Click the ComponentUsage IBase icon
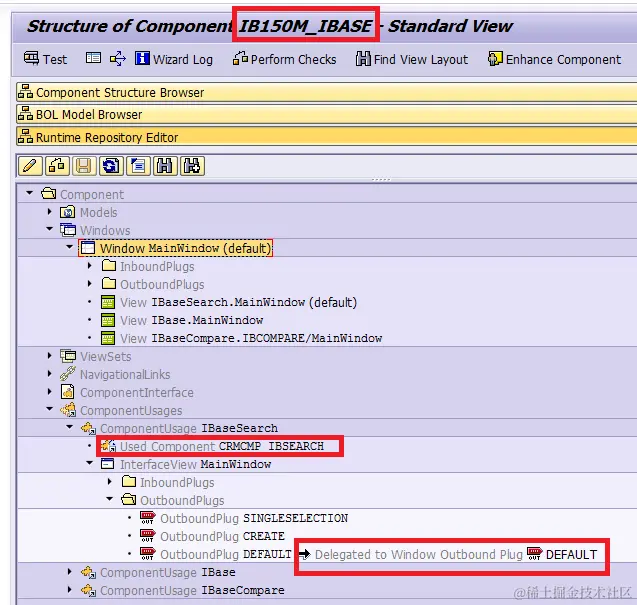Image resolution: width=637 pixels, height=605 pixels. [88, 572]
